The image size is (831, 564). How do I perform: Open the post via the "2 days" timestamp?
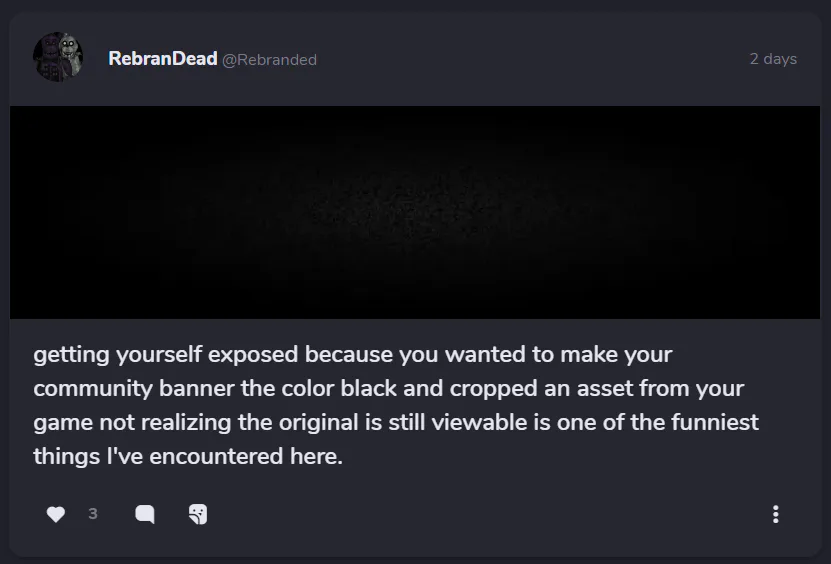pyautogui.click(x=773, y=59)
